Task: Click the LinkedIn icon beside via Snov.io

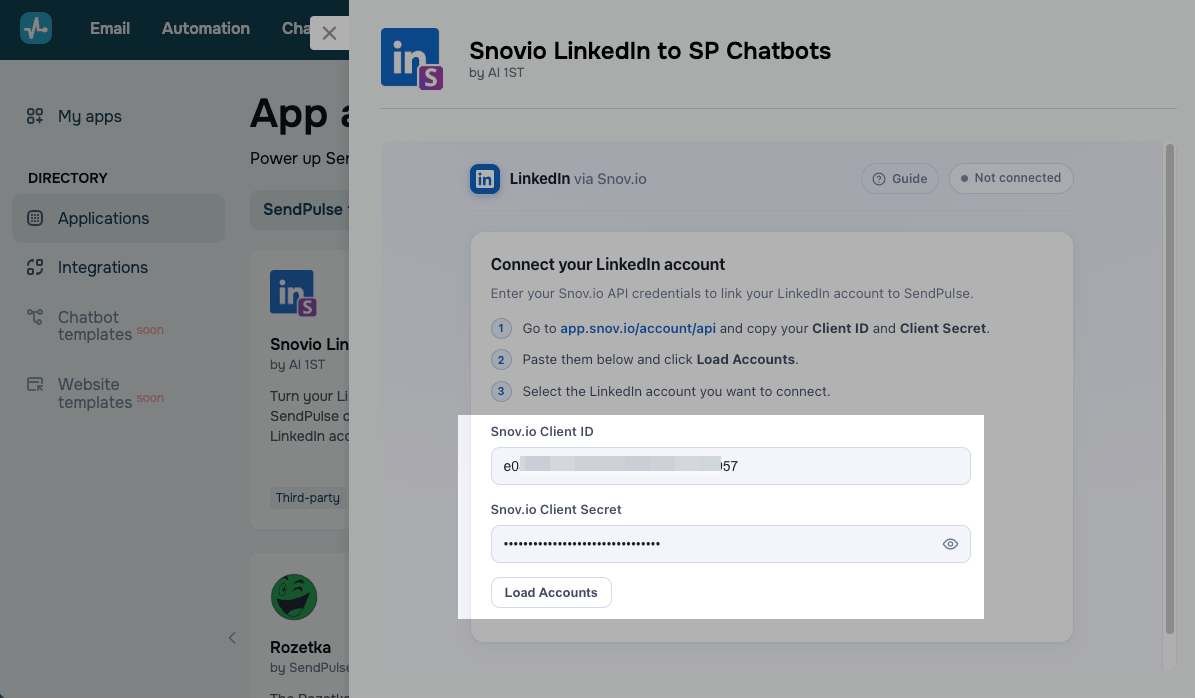Action: pos(485,179)
